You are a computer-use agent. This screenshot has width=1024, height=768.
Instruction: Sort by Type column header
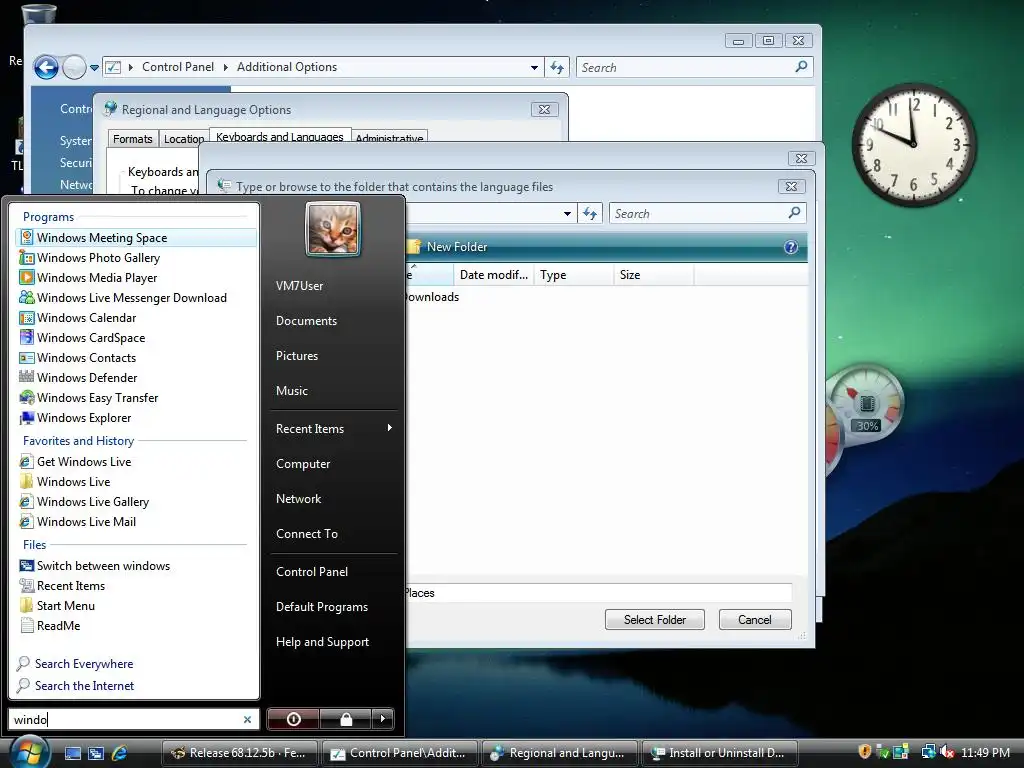(x=573, y=275)
